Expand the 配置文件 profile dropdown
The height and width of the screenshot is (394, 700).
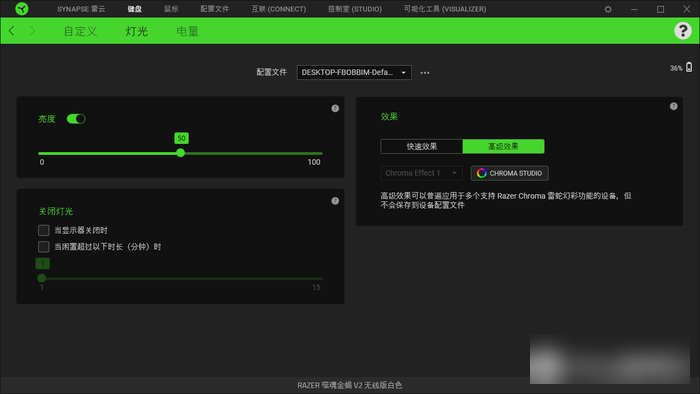(354, 72)
